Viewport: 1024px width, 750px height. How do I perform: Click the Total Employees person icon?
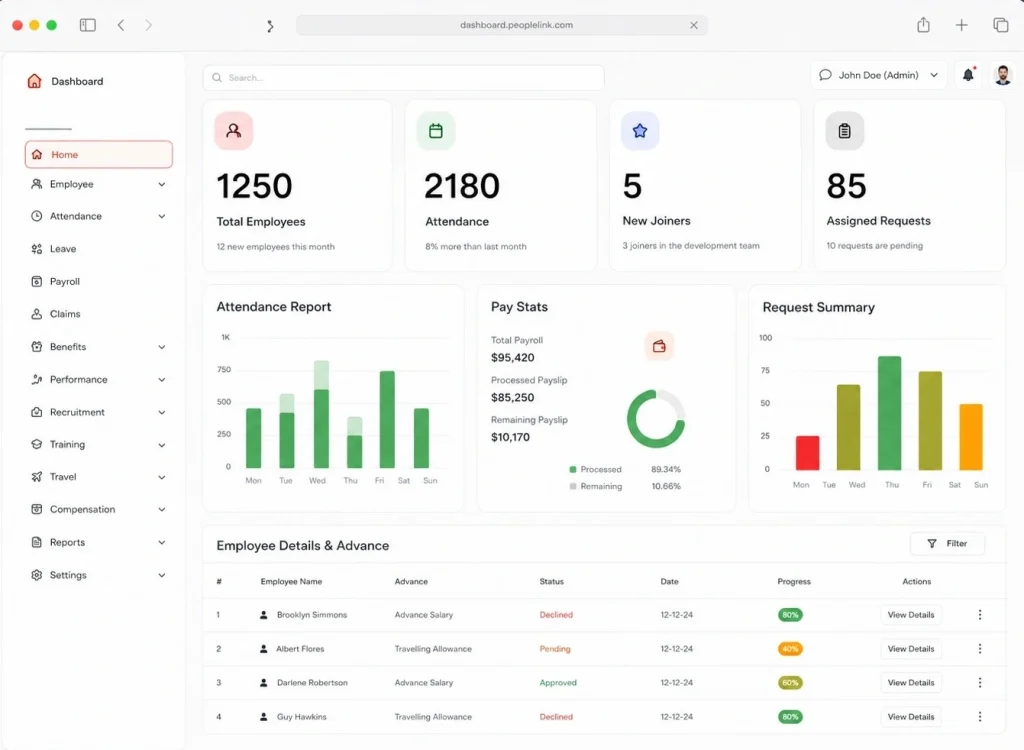(x=233, y=131)
